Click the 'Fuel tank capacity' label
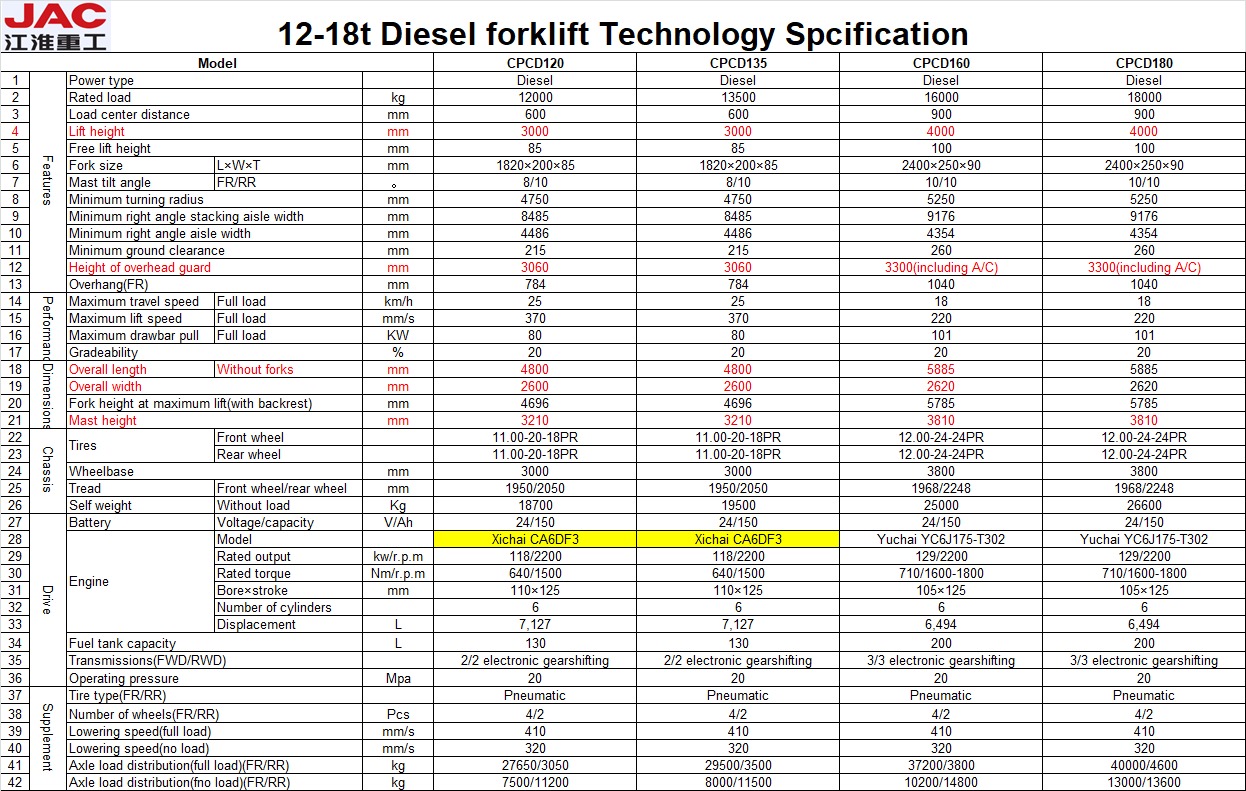 pyautogui.click(x=122, y=644)
